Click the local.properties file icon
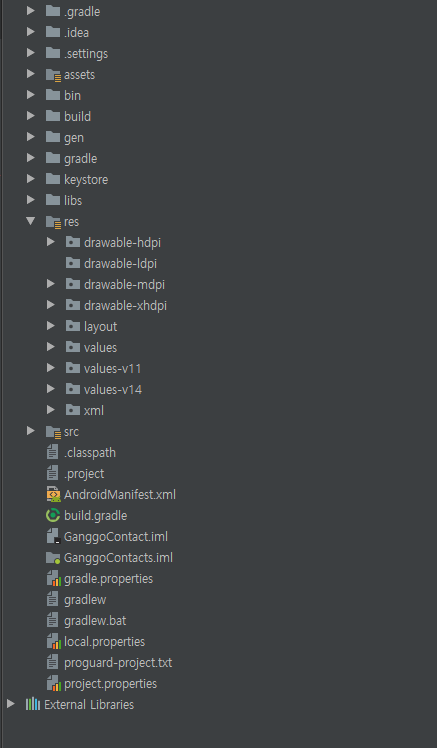The width and height of the screenshot is (437, 748). click(53, 641)
